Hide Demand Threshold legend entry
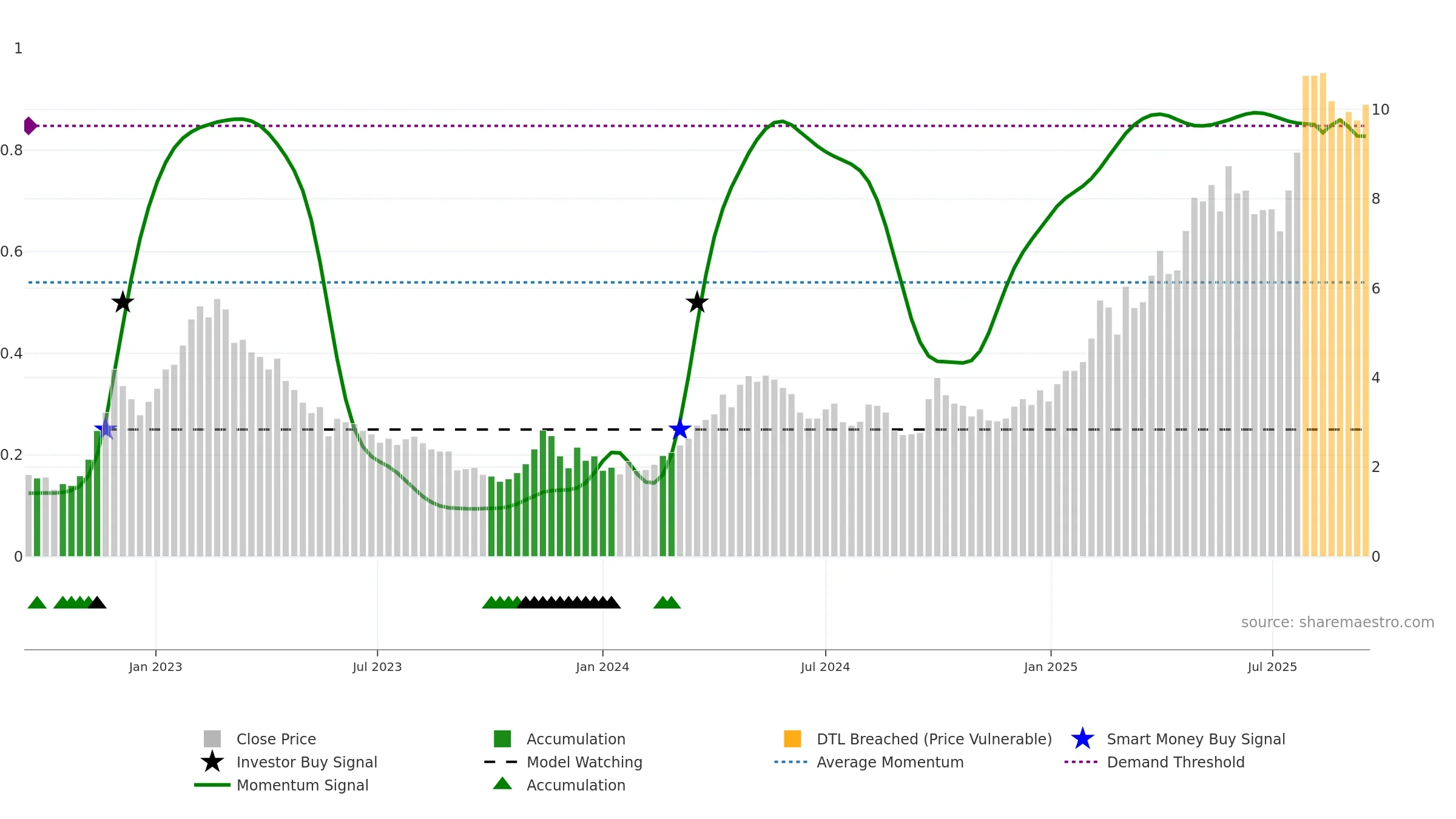Screen dimensions: 1456x819 (1175, 762)
